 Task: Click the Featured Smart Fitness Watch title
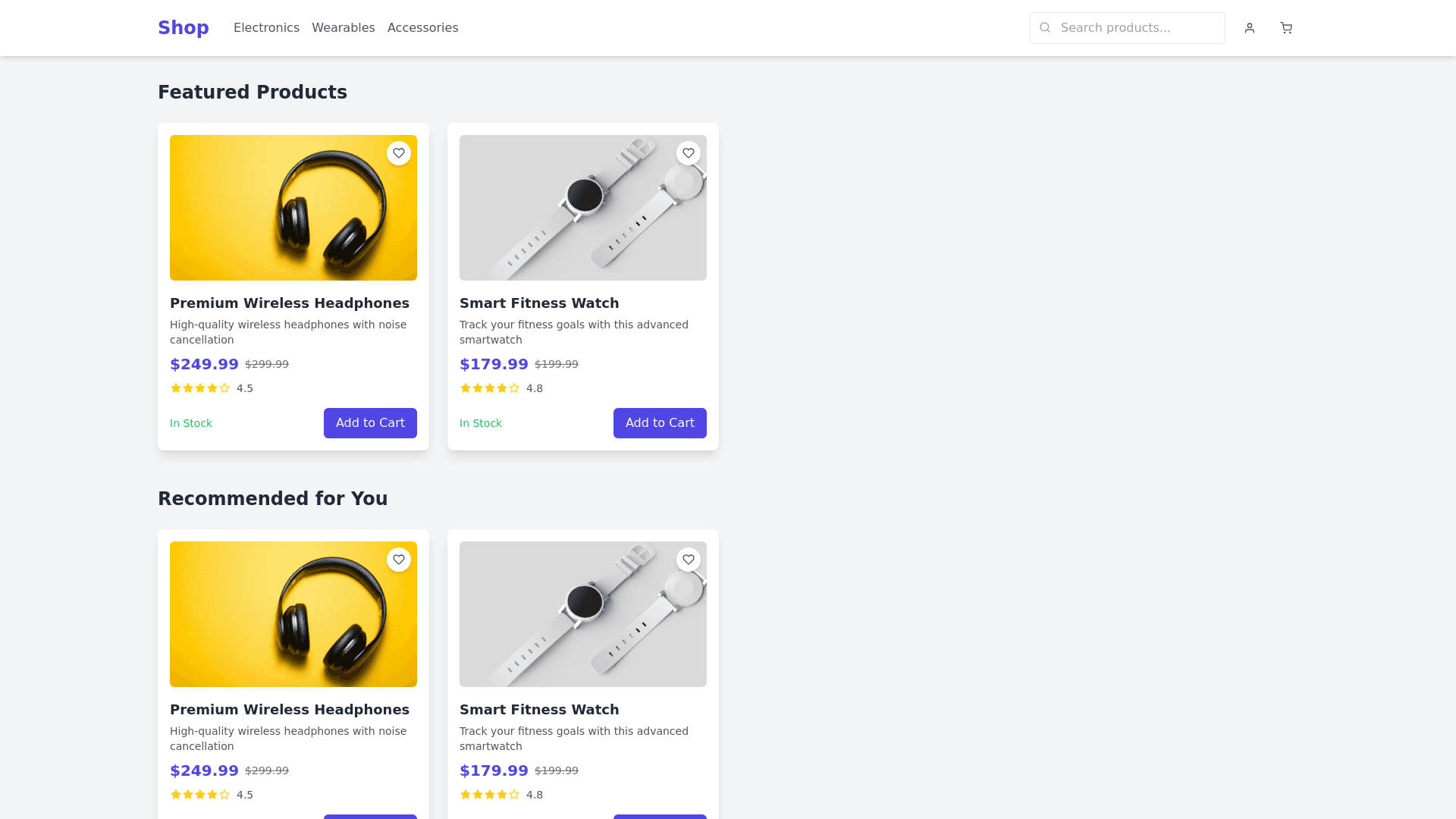pos(539,303)
